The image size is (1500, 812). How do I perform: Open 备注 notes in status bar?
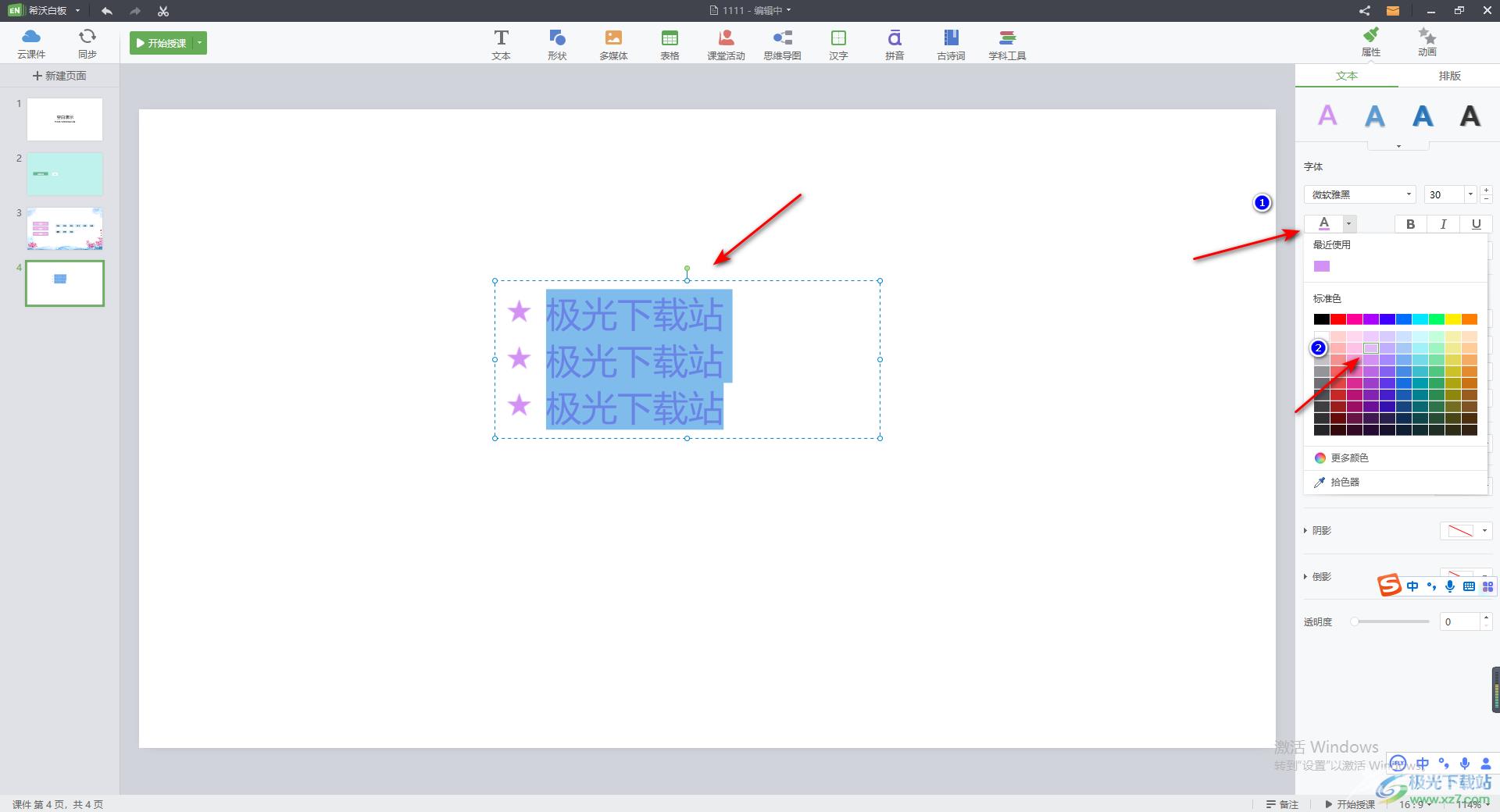tap(1283, 804)
